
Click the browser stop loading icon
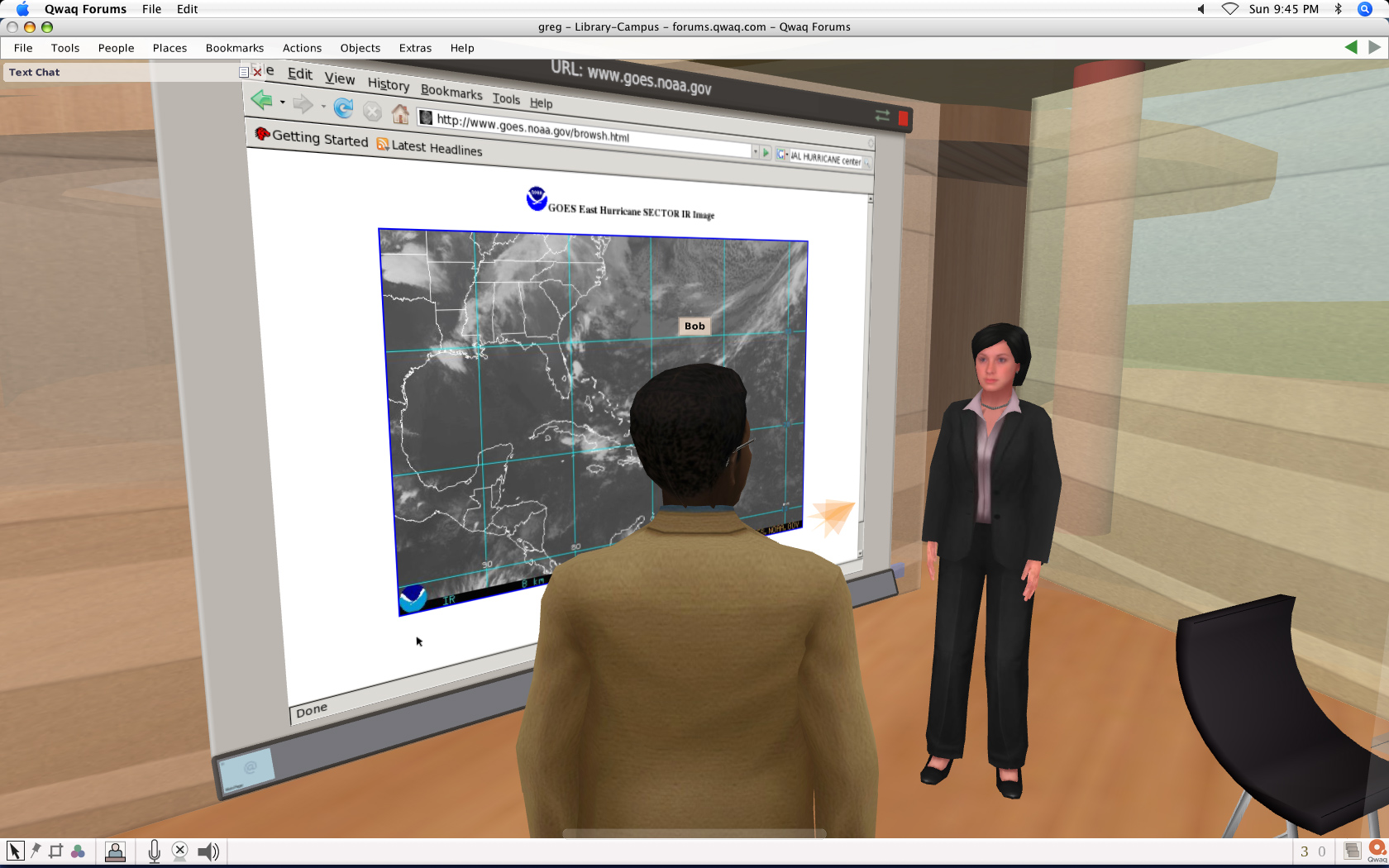coord(372,111)
